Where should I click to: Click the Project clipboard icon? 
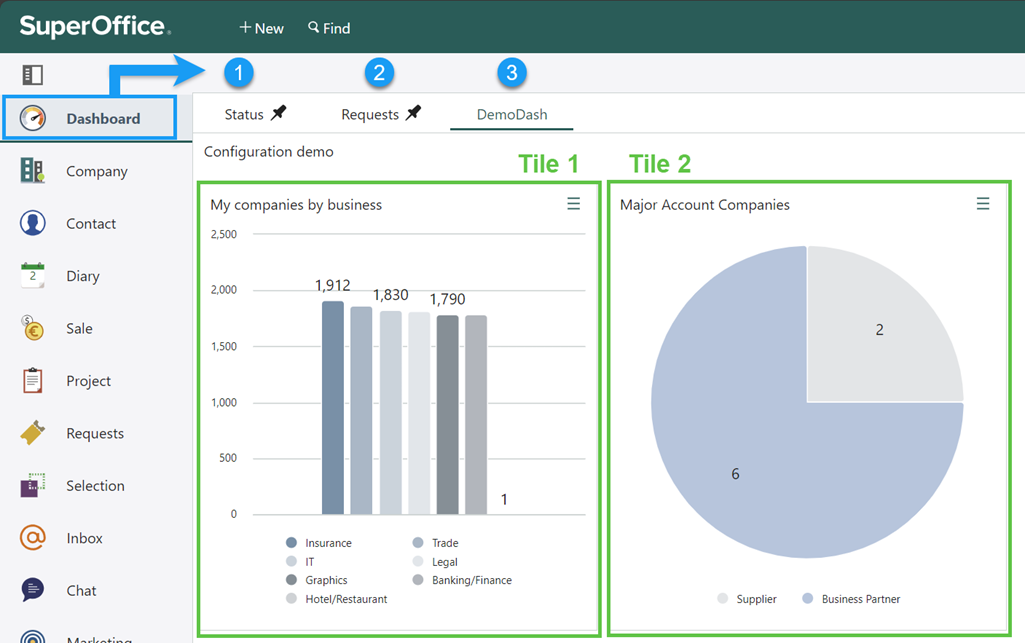(x=33, y=381)
